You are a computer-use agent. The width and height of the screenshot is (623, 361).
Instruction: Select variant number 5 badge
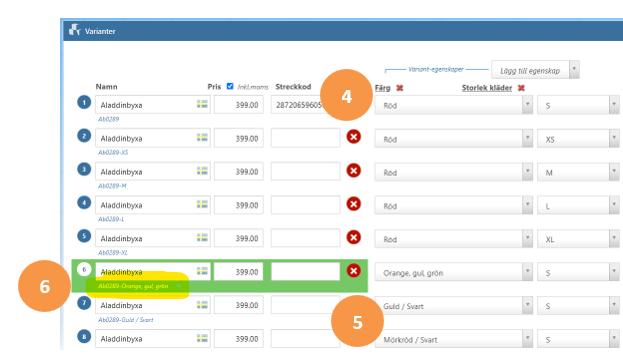click(x=84, y=236)
